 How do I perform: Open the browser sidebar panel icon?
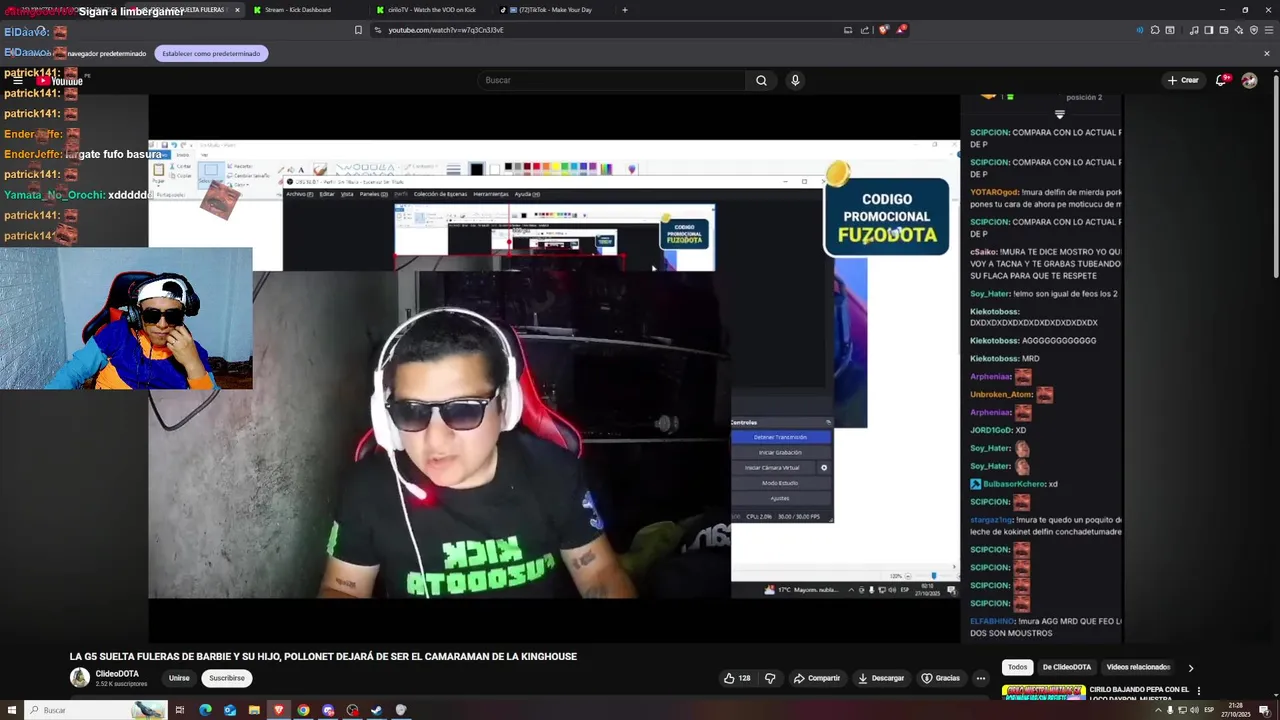(x=1208, y=30)
